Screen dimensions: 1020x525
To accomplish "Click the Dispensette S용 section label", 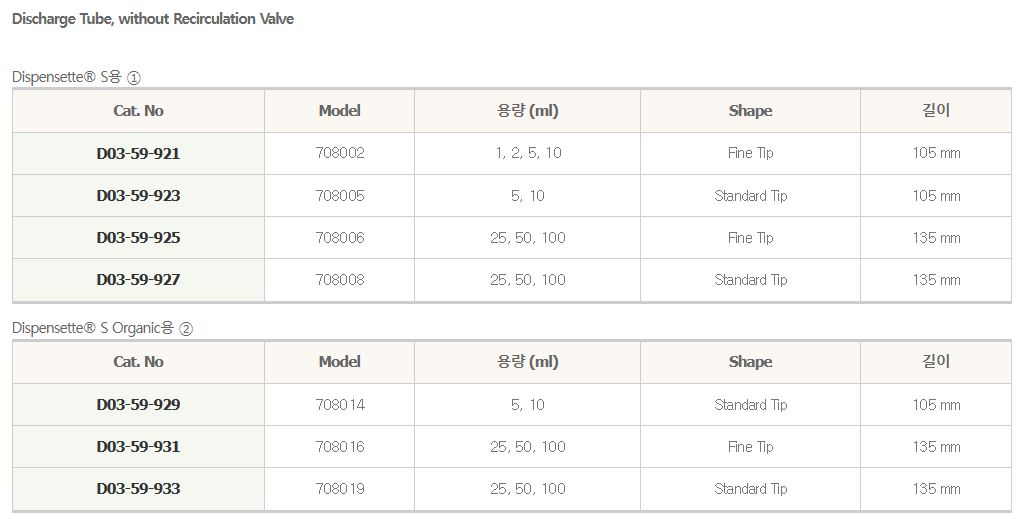I will [76, 76].
